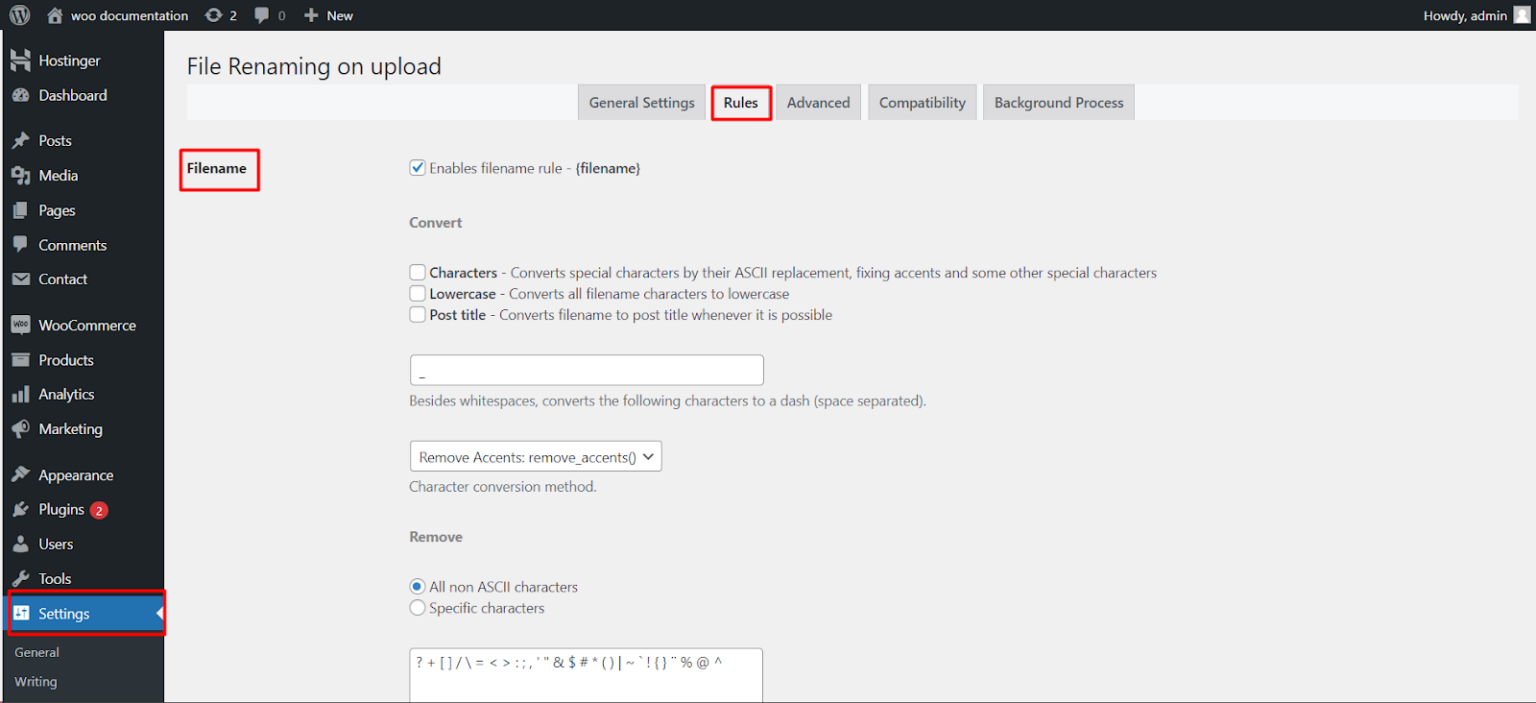Uncheck Enables filename rule
This screenshot has height=703, width=1536.
click(x=417, y=168)
